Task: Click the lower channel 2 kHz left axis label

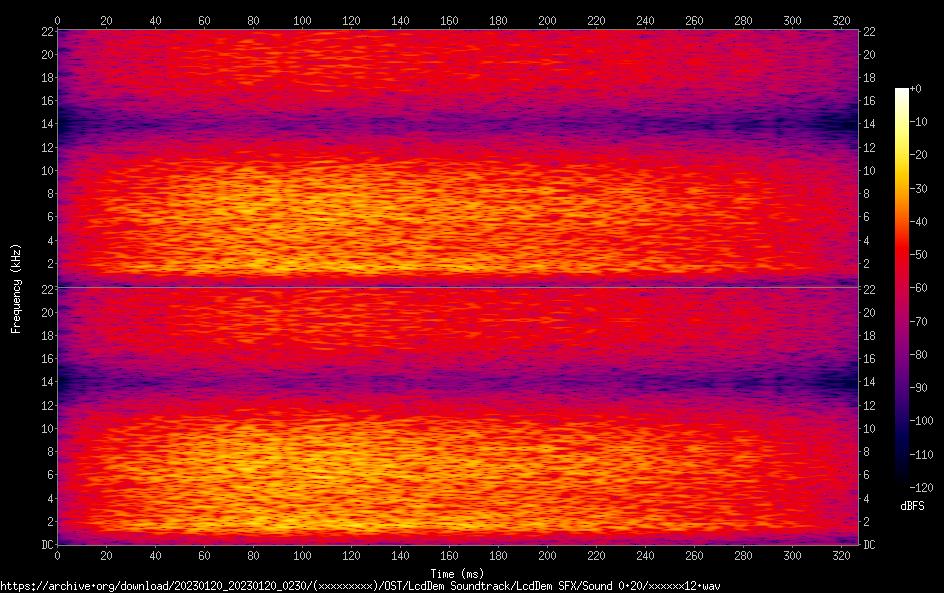Action: point(49,521)
